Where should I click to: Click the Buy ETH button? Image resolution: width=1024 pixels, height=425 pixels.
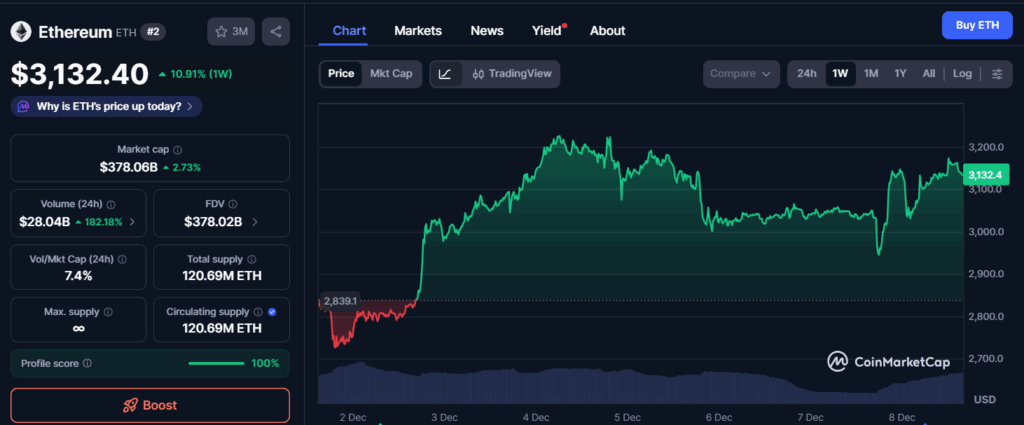pyautogui.click(x=977, y=24)
